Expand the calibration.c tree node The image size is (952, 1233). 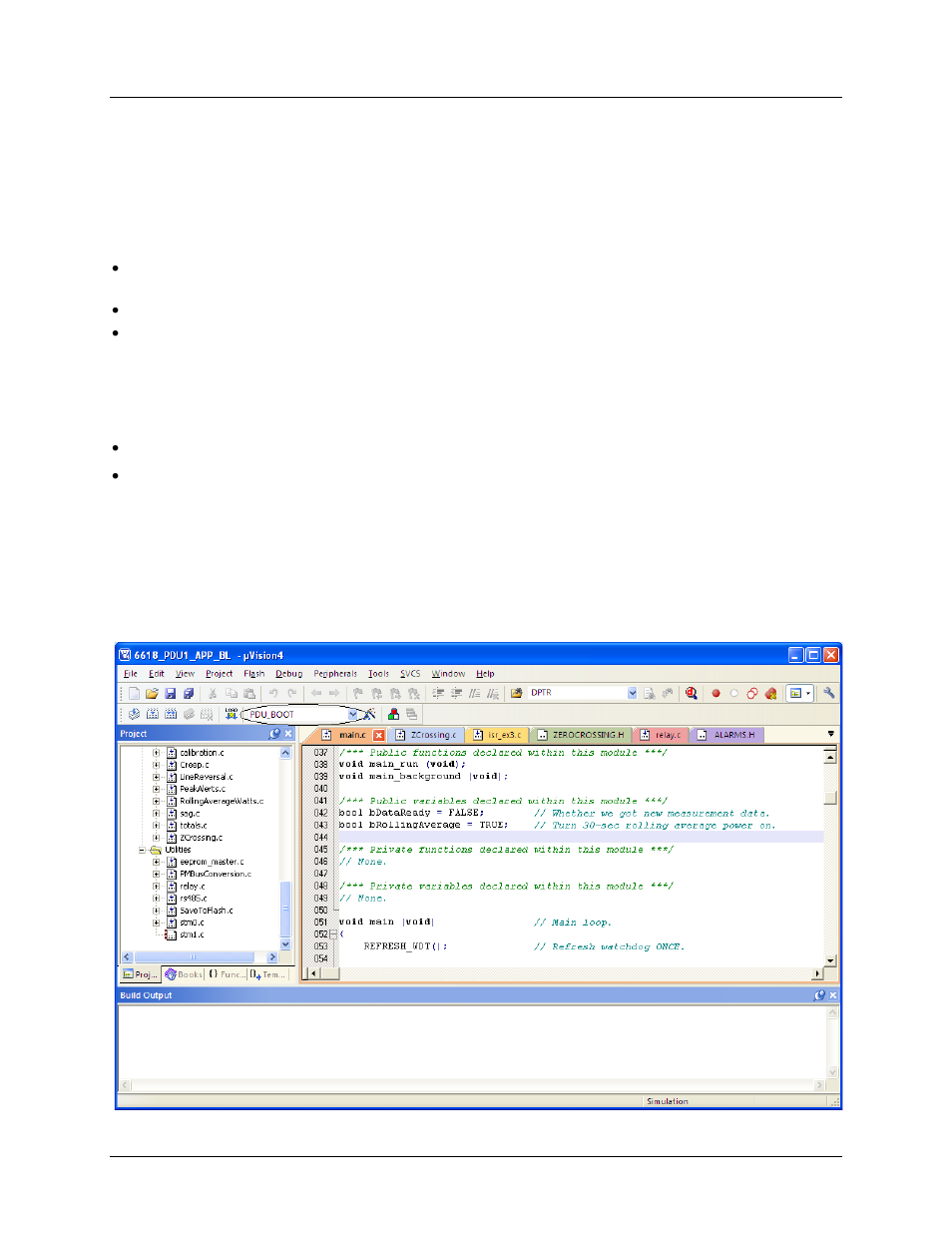coord(157,753)
